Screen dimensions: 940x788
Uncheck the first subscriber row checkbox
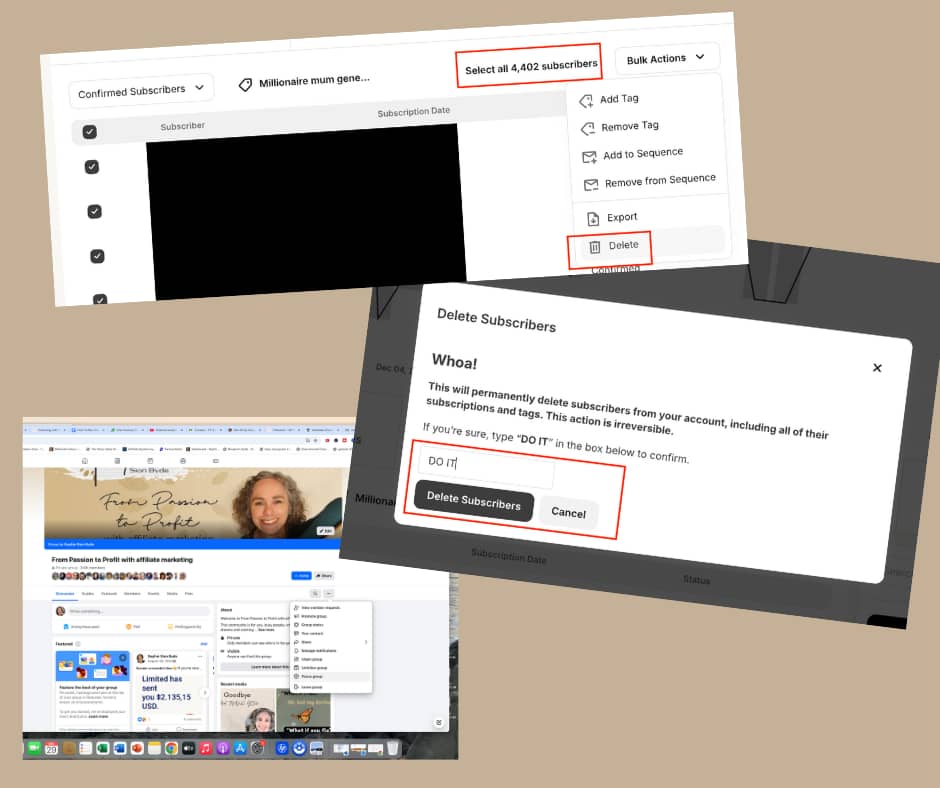click(x=92, y=167)
